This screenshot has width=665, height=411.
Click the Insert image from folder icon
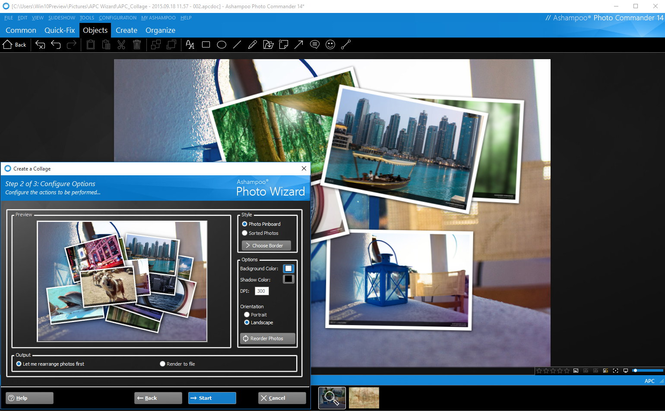(x=268, y=45)
